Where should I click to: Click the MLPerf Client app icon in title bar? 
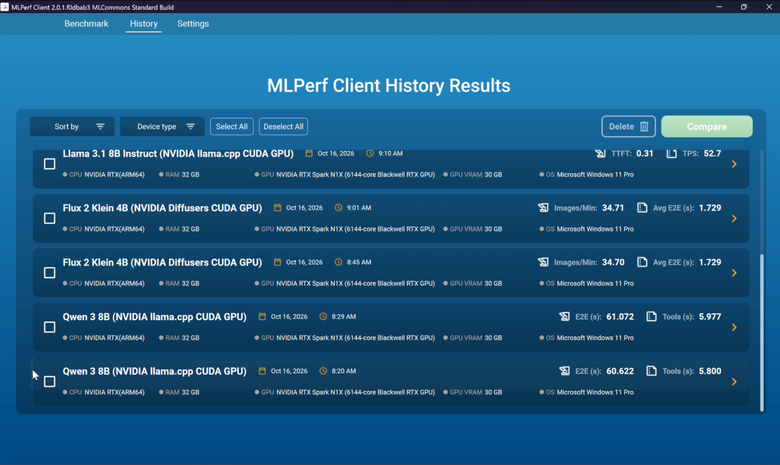(x=4, y=7)
